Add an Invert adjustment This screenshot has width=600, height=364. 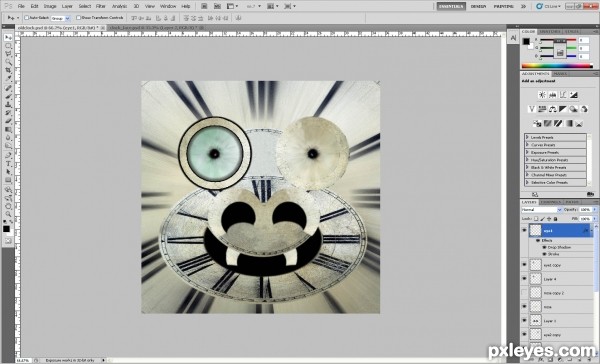click(x=537, y=123)
